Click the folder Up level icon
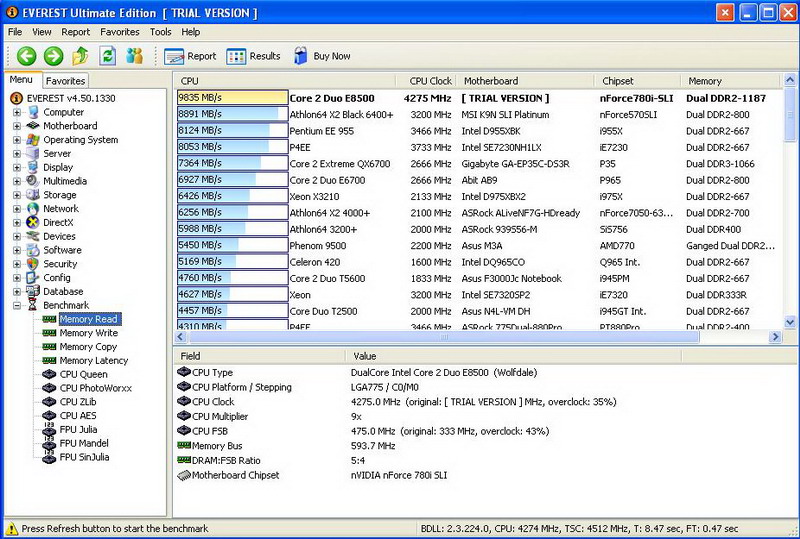 pyautogui.click(x=80, y=56)
